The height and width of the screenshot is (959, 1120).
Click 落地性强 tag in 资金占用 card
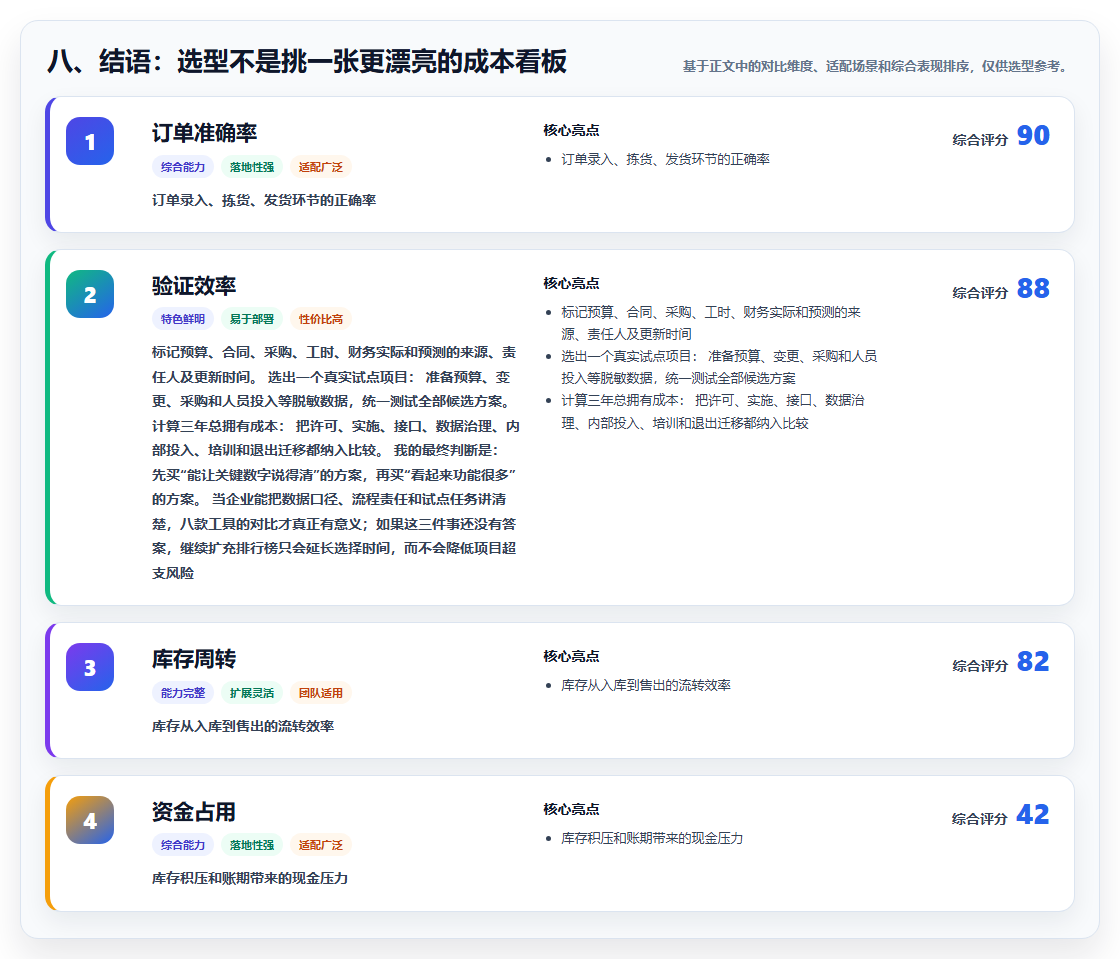click(x=252, y=845)
